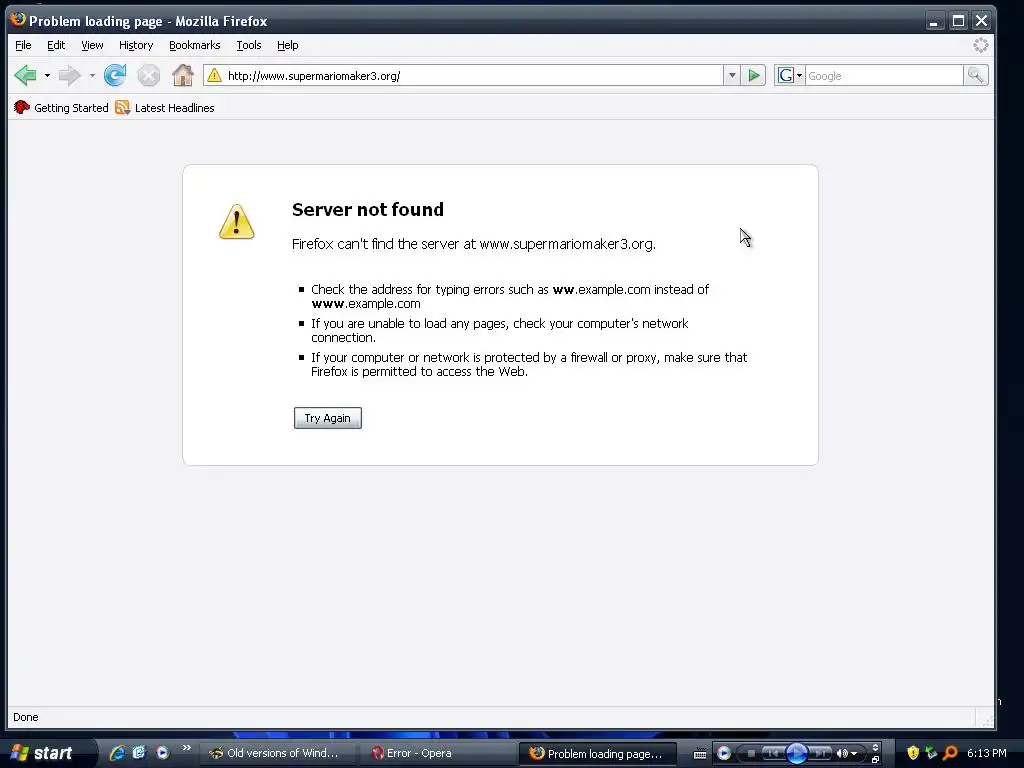Screen dimensions: 1024x768
Task: Open the Help menu
Action: click(287, 45)
